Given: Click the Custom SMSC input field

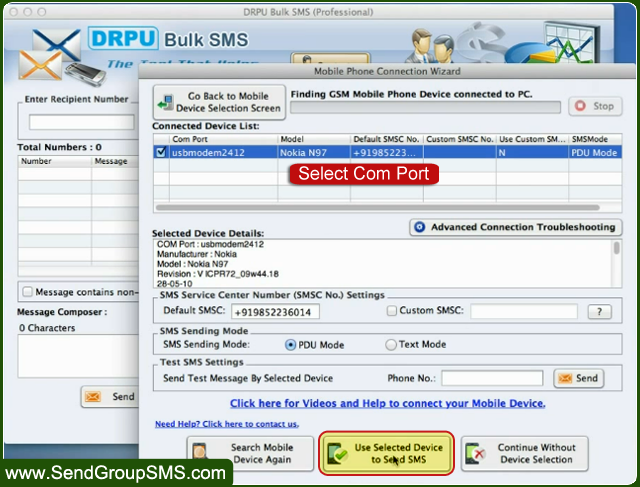Looking at the screenshot, I should tap(524, 311).
